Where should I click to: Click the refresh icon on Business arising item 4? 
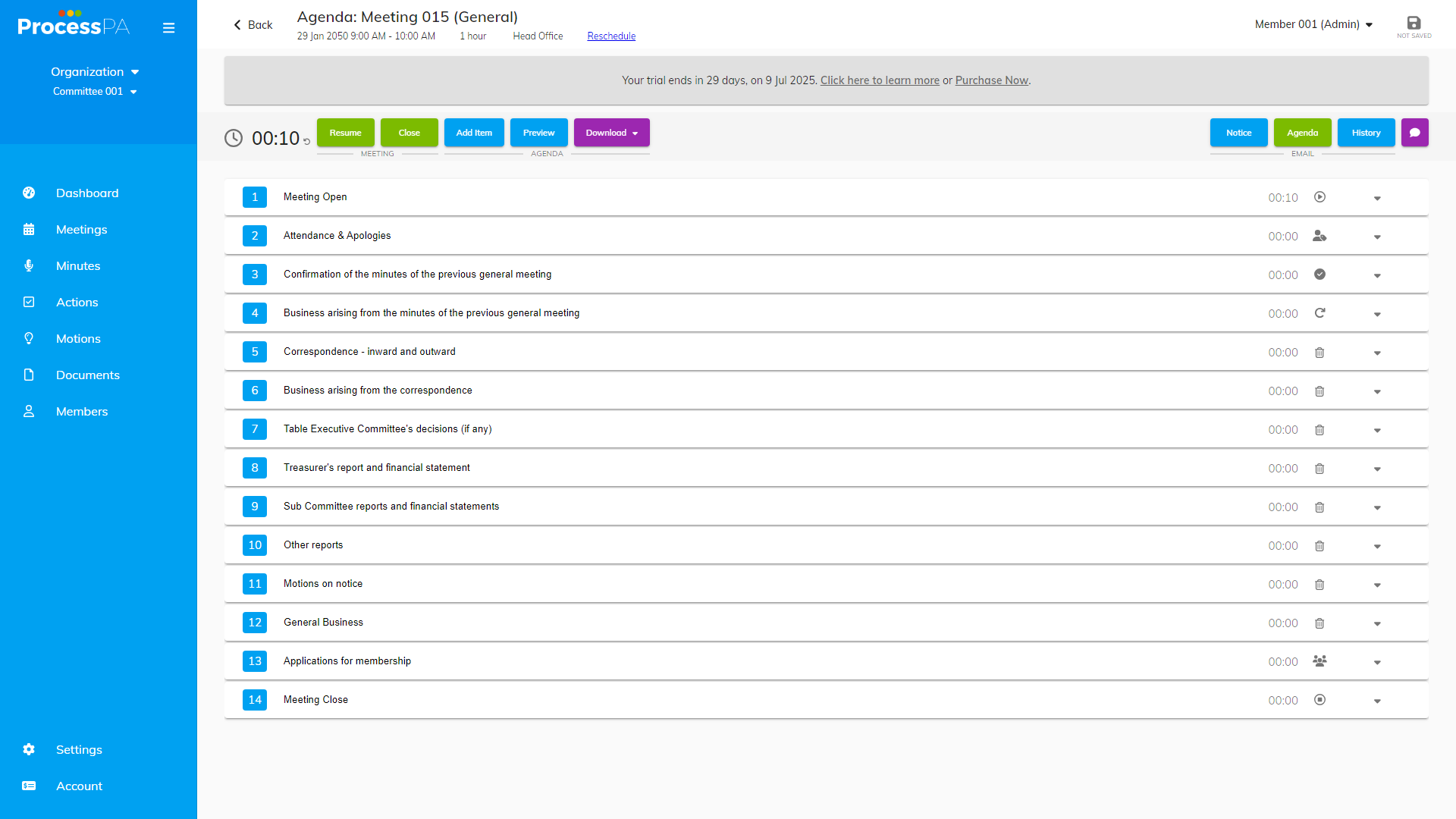1319,313
